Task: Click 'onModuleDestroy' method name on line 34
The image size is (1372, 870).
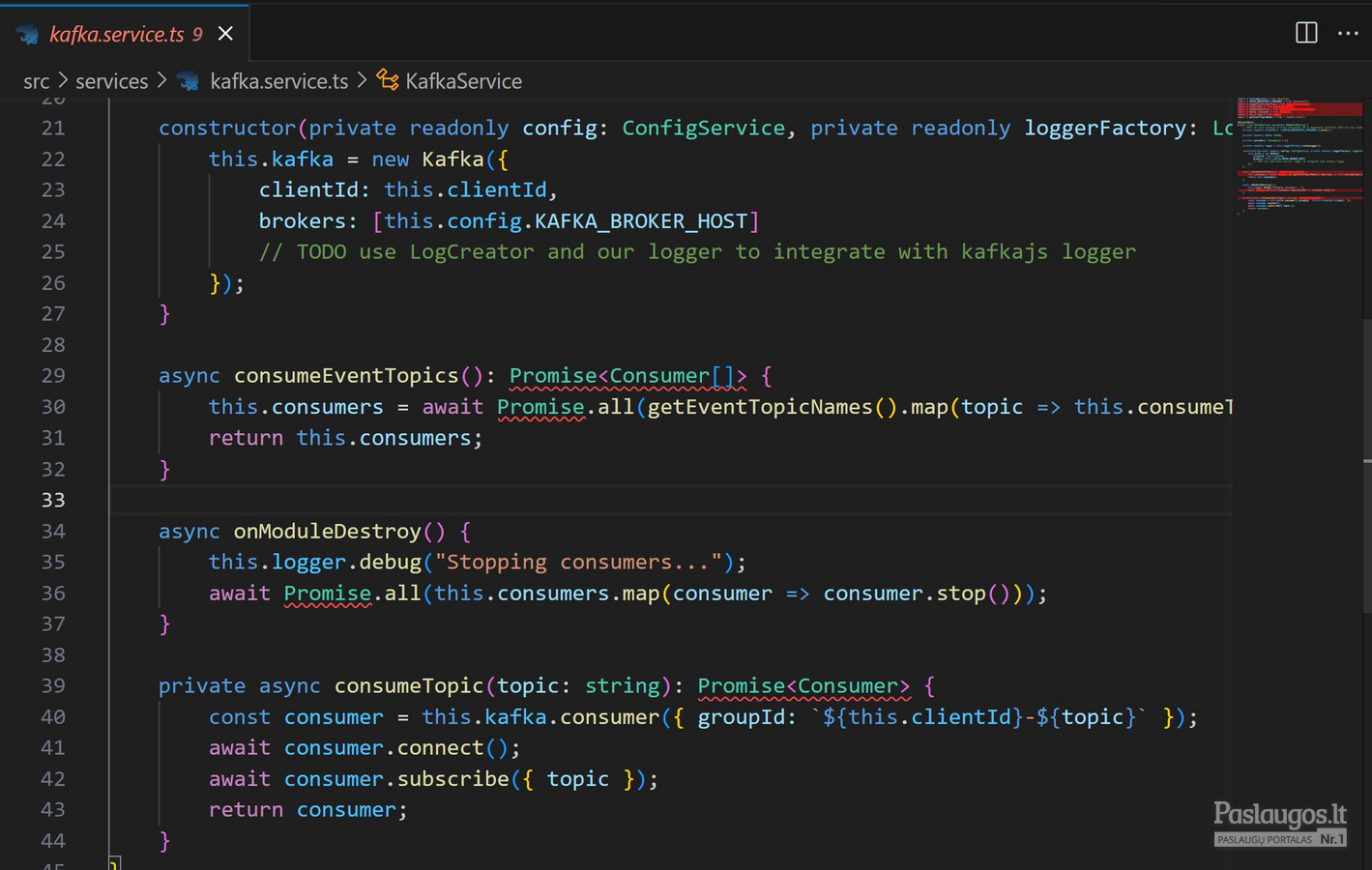Action: (327, 531)
